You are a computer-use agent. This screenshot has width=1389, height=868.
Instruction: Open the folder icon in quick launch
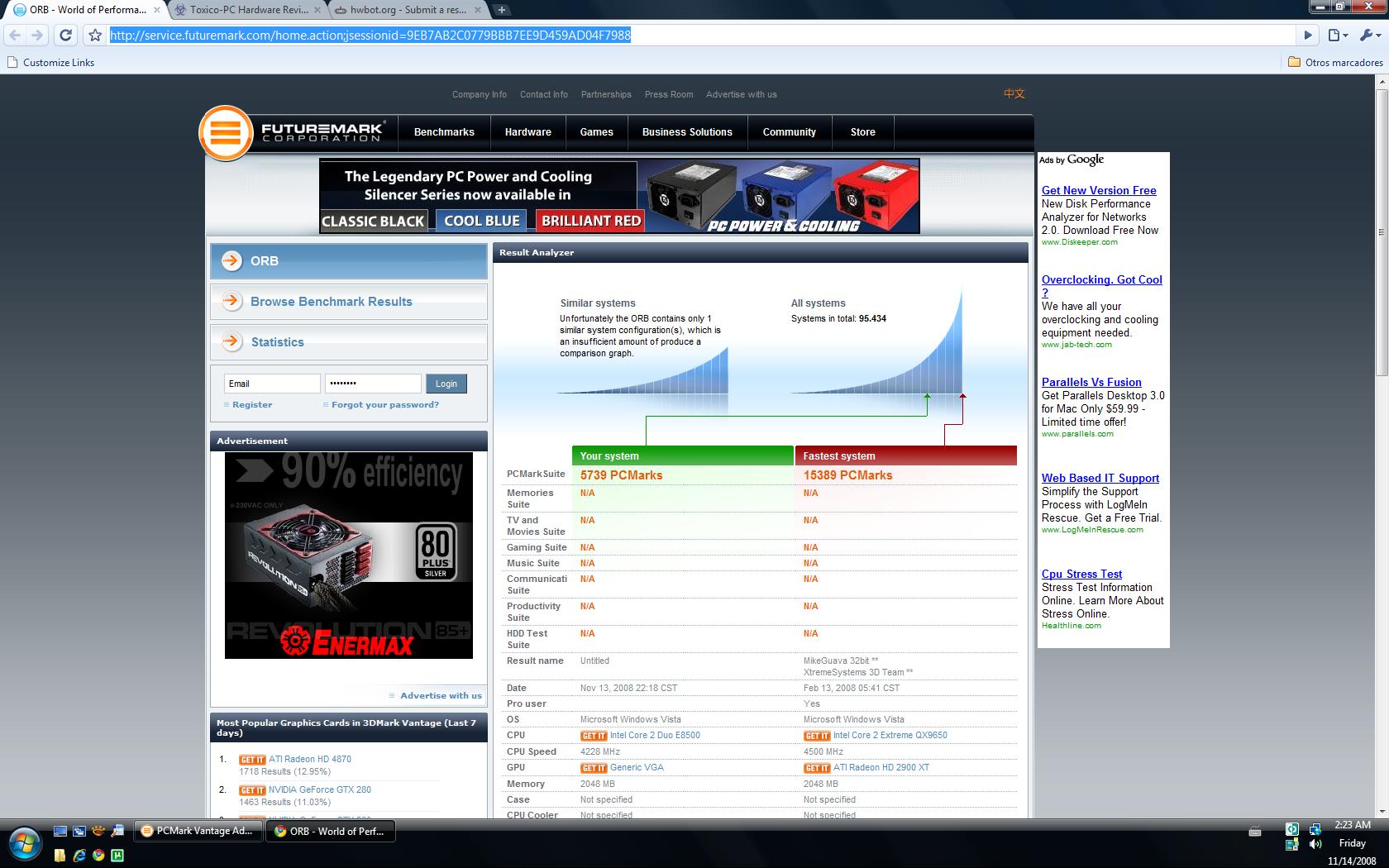[x=60, y=856]
